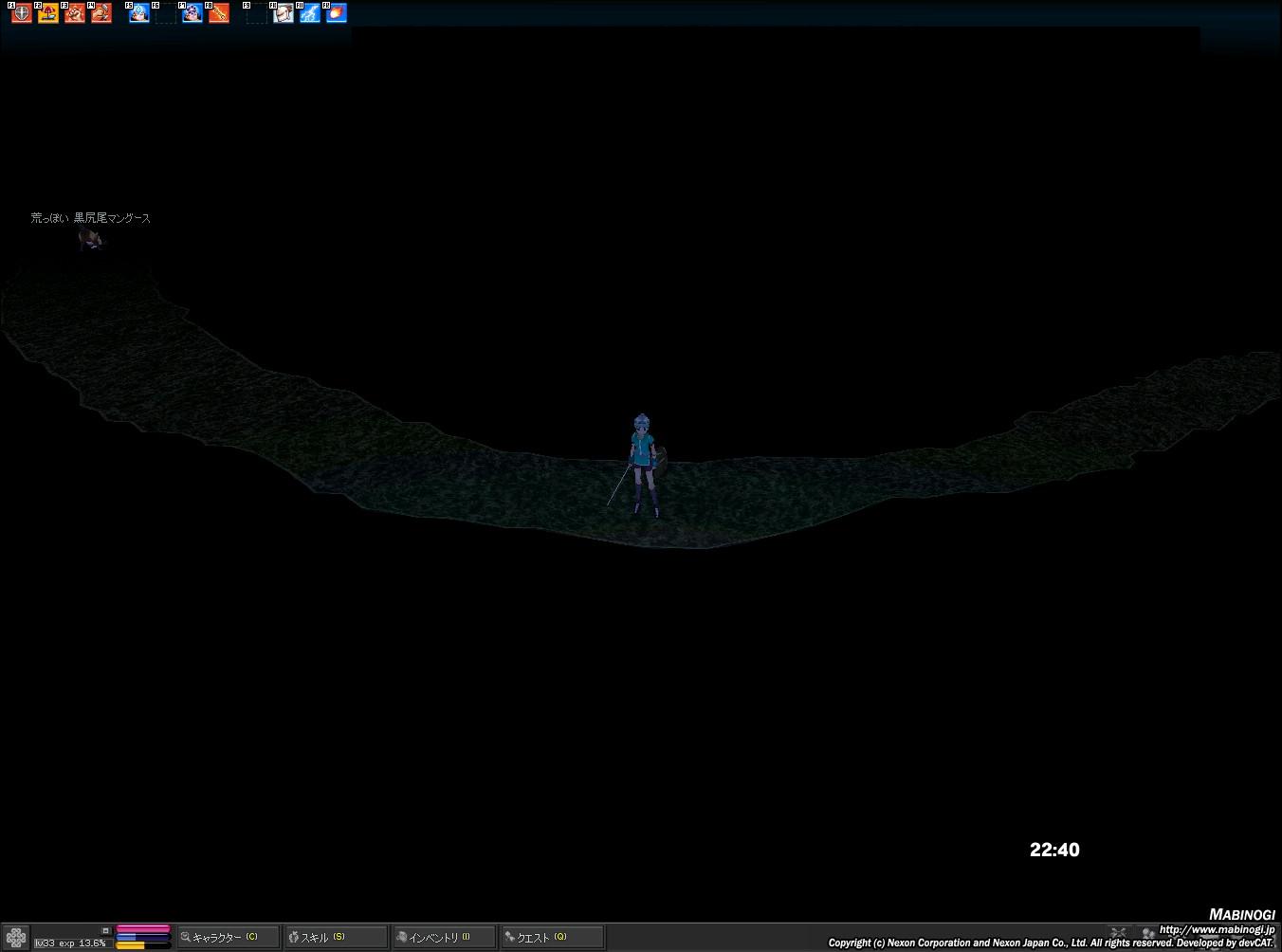Image resolution: width=1282 pixels, height=952 pixels.
Task: Click the empty F6 hotkey slot
Action: 166,13
